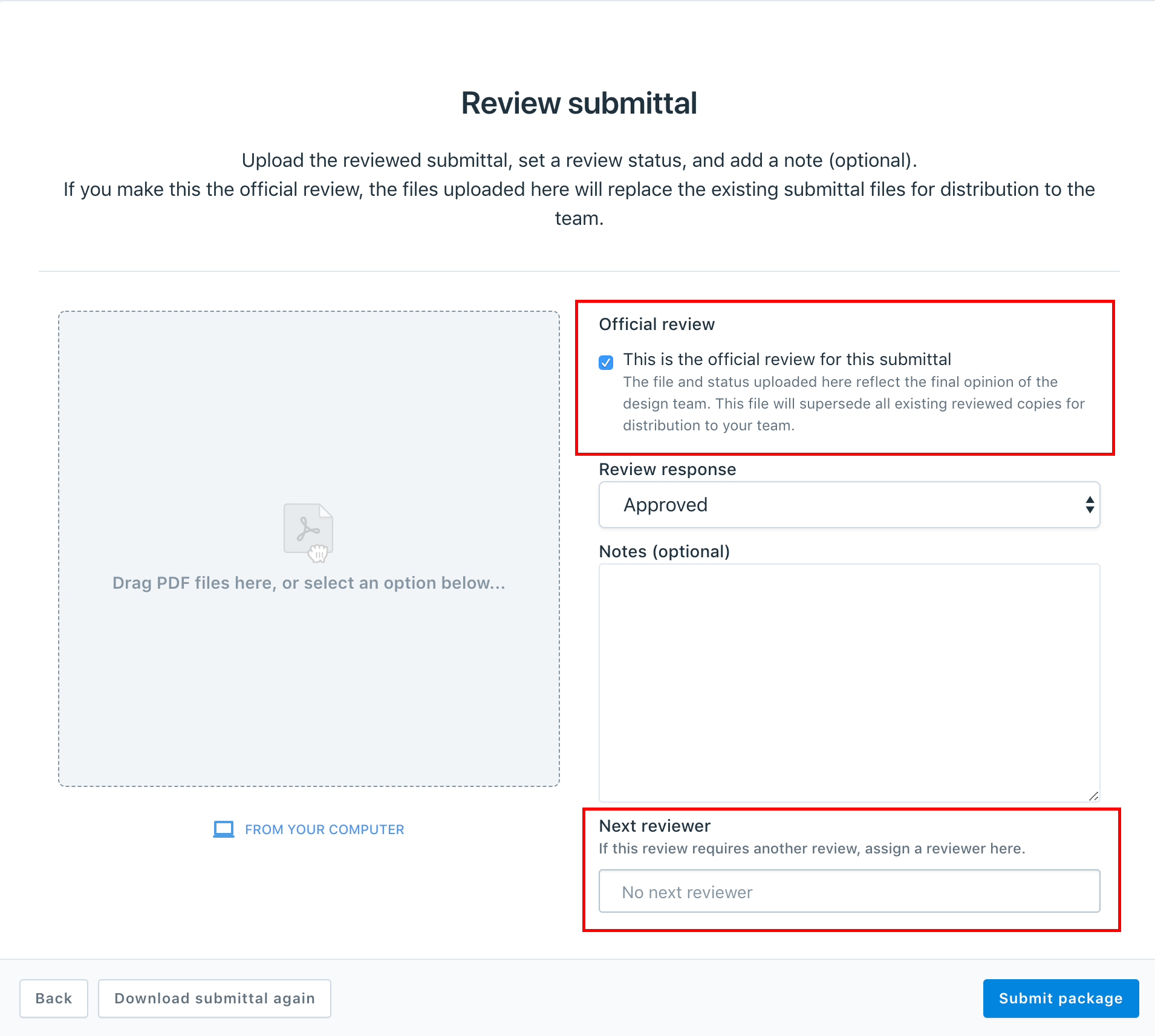This screenshot has height=1036, width=1155.
Task: Click the Review response label
Action: click(x=668, y=469)
